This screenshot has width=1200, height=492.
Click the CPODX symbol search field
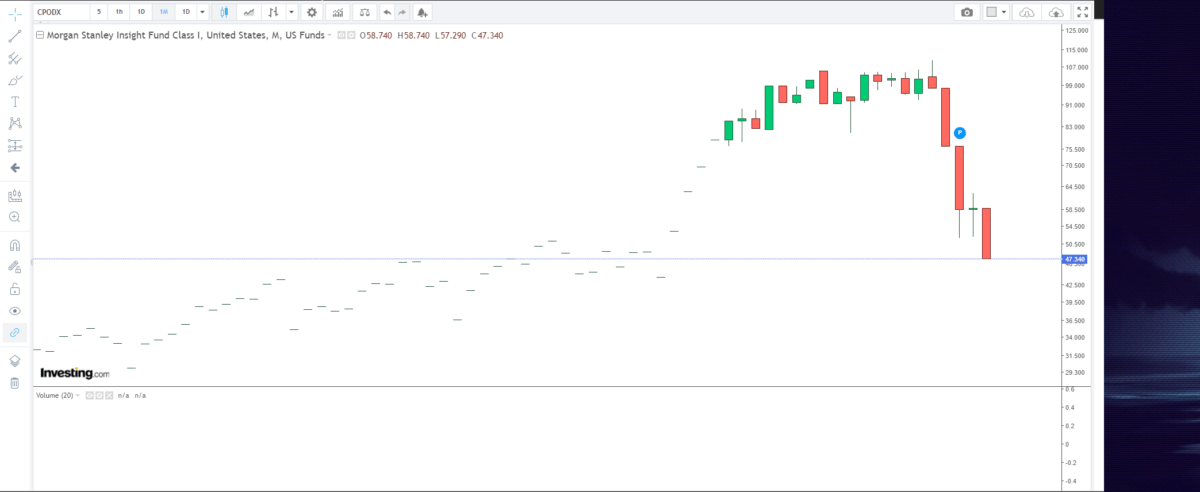coord(60,12)
